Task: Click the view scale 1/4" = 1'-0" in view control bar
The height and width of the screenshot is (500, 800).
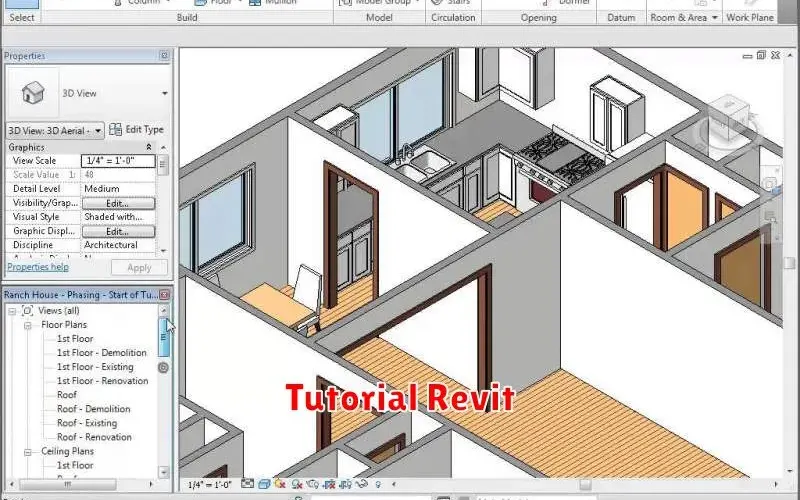Action: click(x=209, y=484)
